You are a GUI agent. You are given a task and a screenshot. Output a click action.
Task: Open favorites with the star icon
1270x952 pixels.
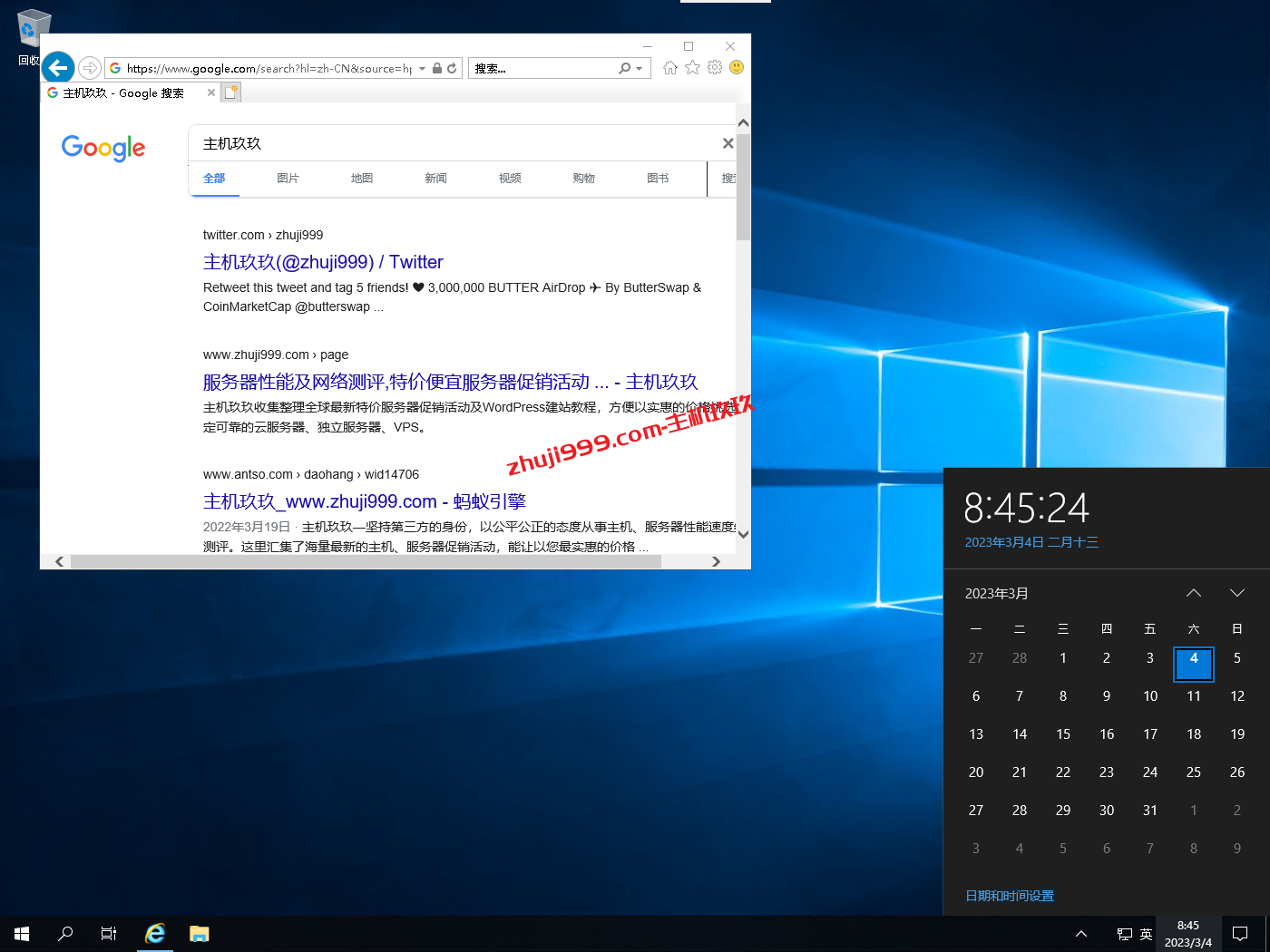click(x=693, y=68)
